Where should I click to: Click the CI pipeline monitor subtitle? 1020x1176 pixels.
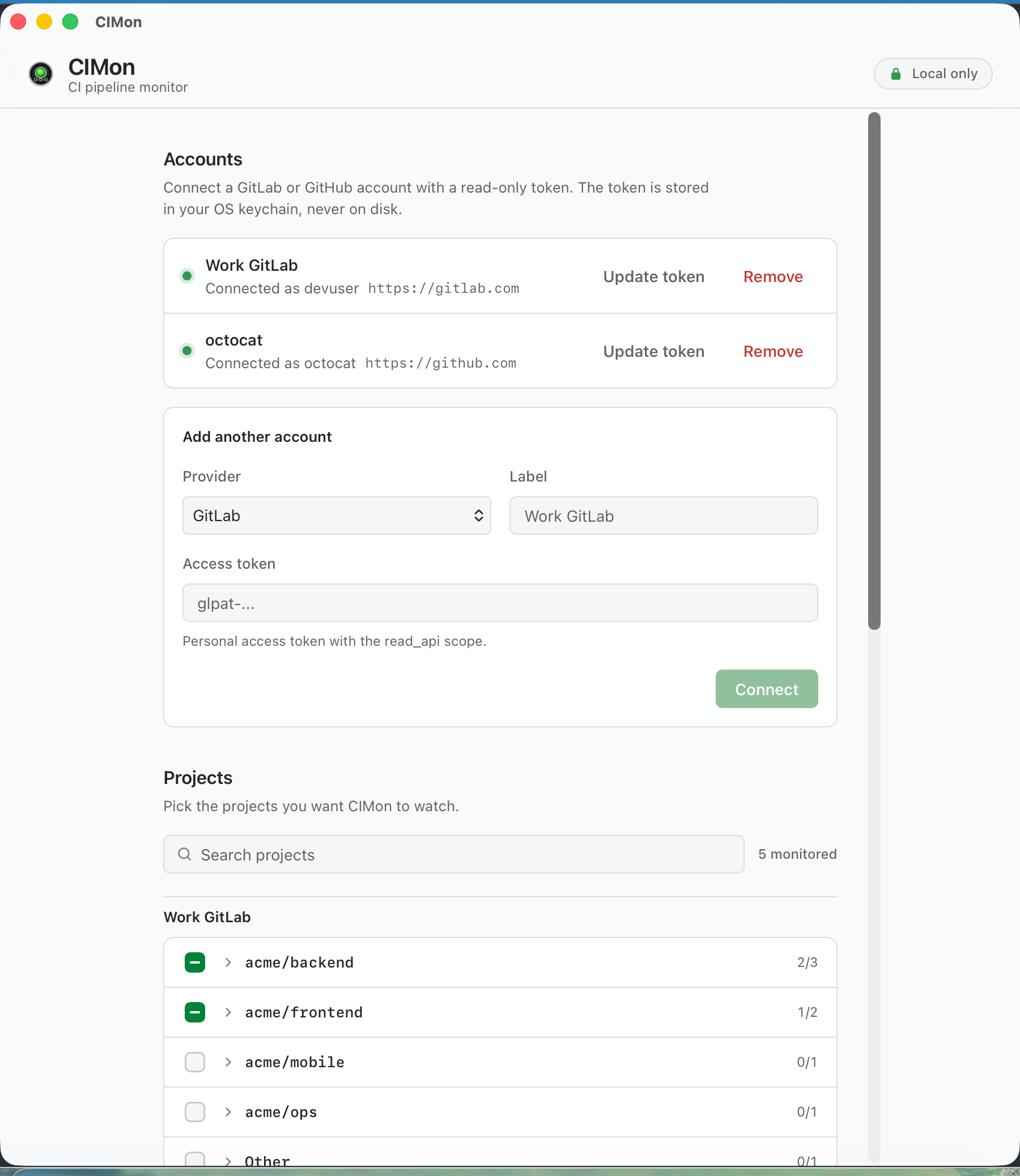[x=128, y=87]
